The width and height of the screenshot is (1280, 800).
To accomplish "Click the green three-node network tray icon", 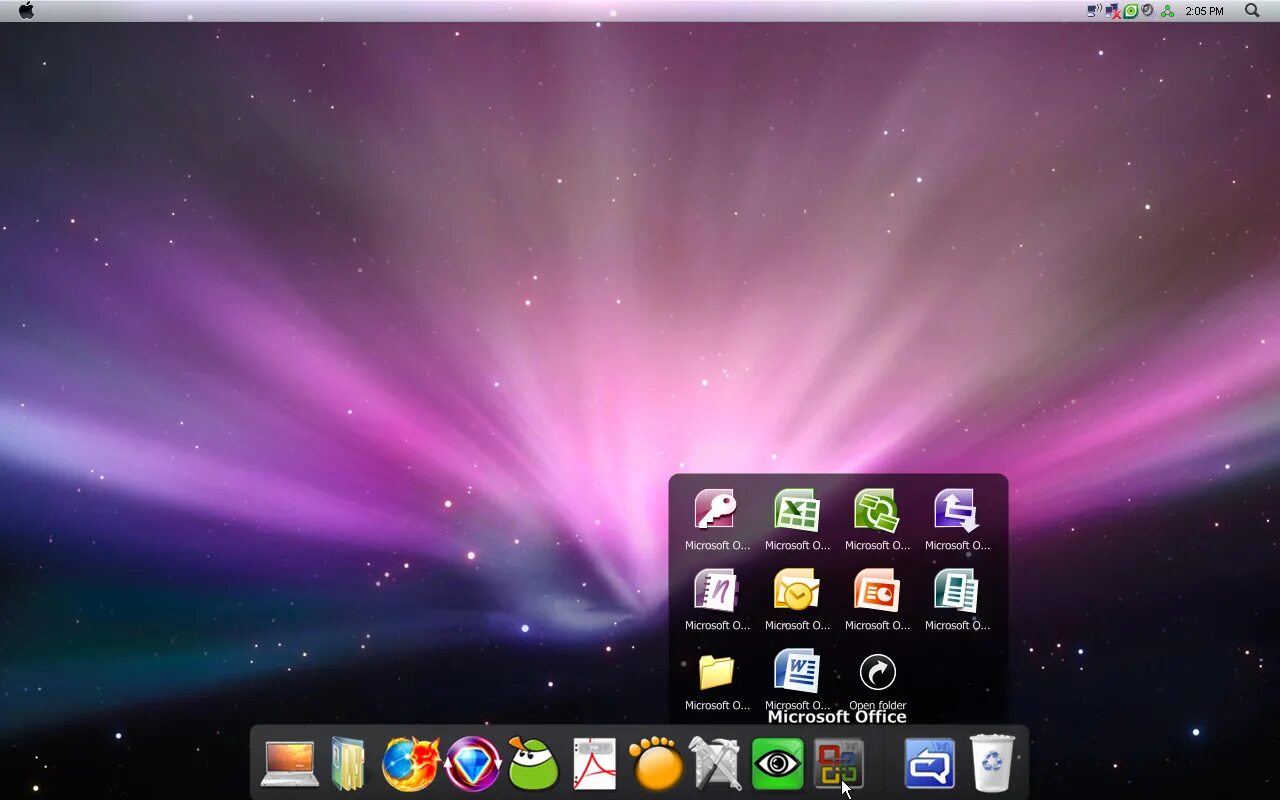I will pyautogui.click(x=1167, y=11).
